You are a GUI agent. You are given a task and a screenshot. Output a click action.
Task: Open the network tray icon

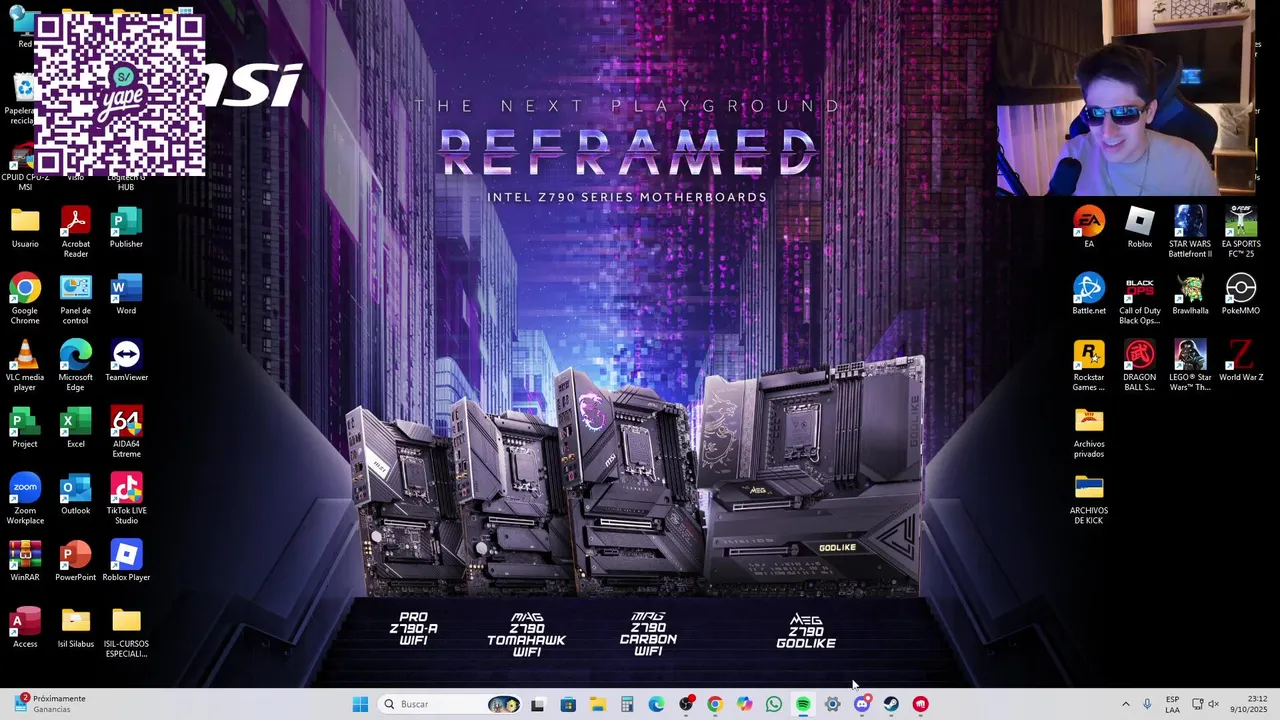[1198, 704]
